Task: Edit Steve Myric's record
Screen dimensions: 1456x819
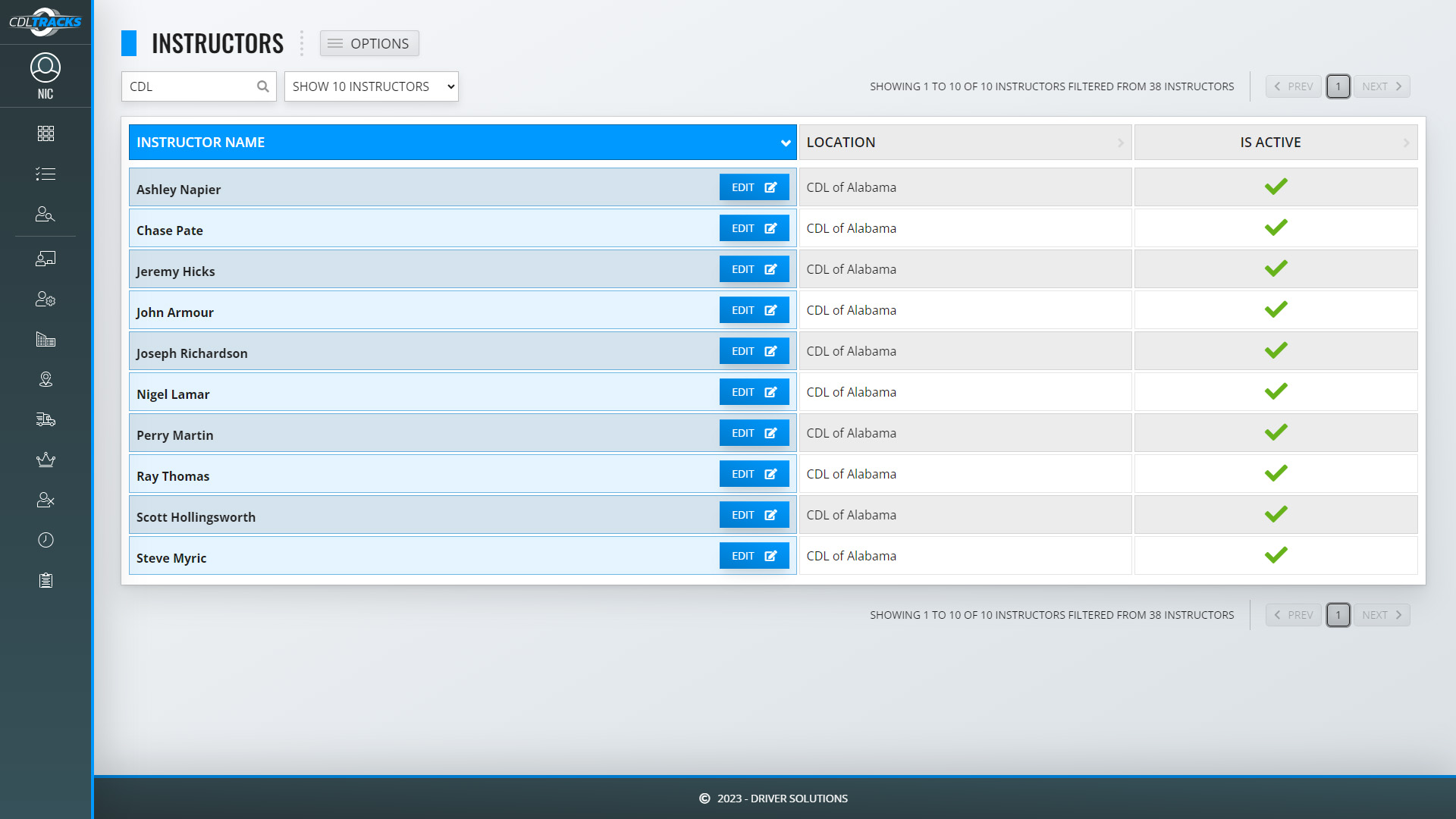Action: (x=755, y=556)
